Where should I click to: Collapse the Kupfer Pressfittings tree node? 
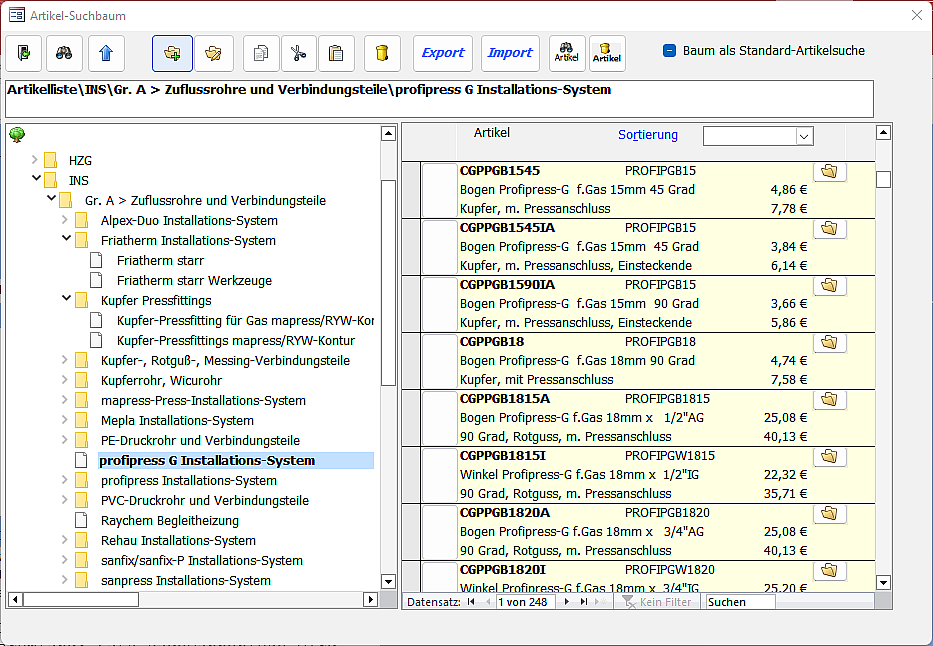pos(67,300)
